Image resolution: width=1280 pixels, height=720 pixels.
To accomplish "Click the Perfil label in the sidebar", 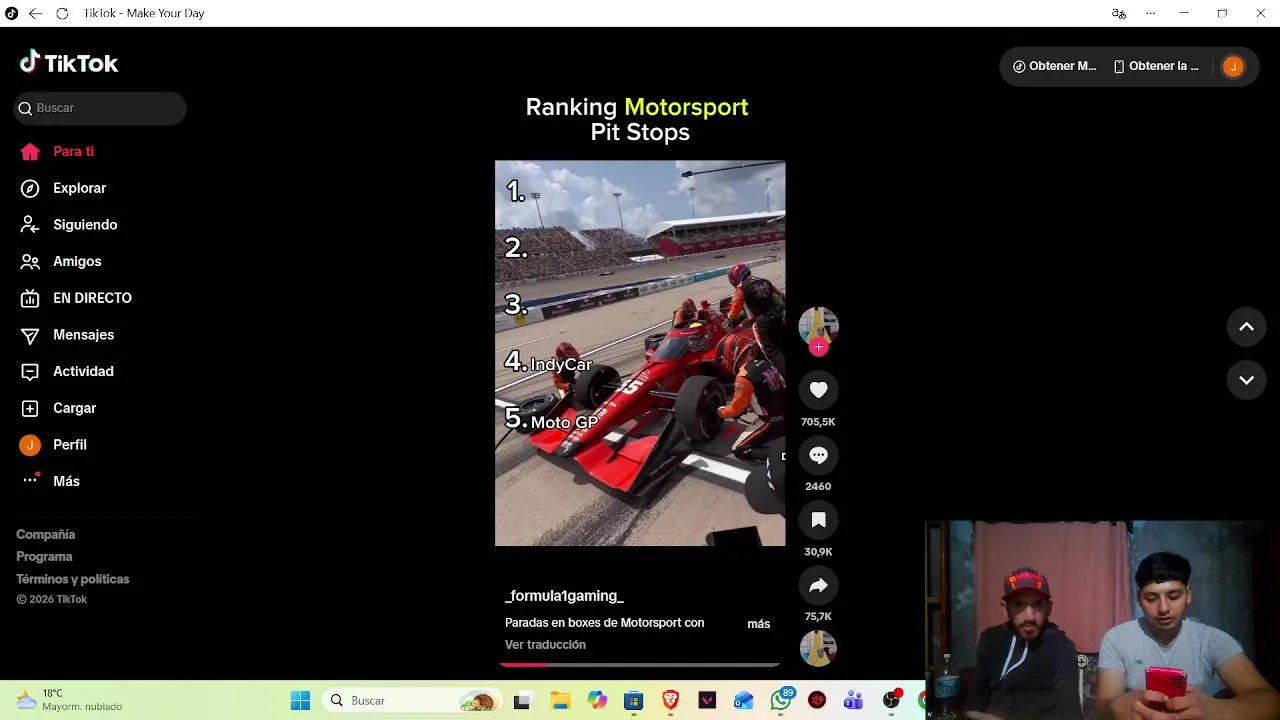I will point(70,445).
